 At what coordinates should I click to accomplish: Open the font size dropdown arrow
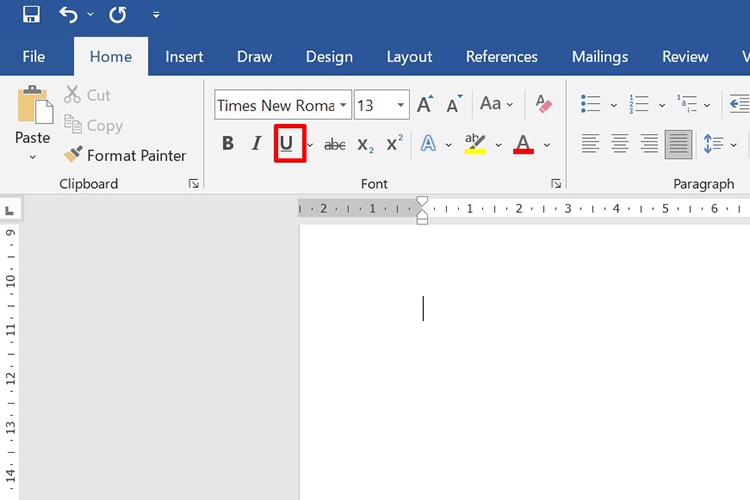[x=400, y=105]
